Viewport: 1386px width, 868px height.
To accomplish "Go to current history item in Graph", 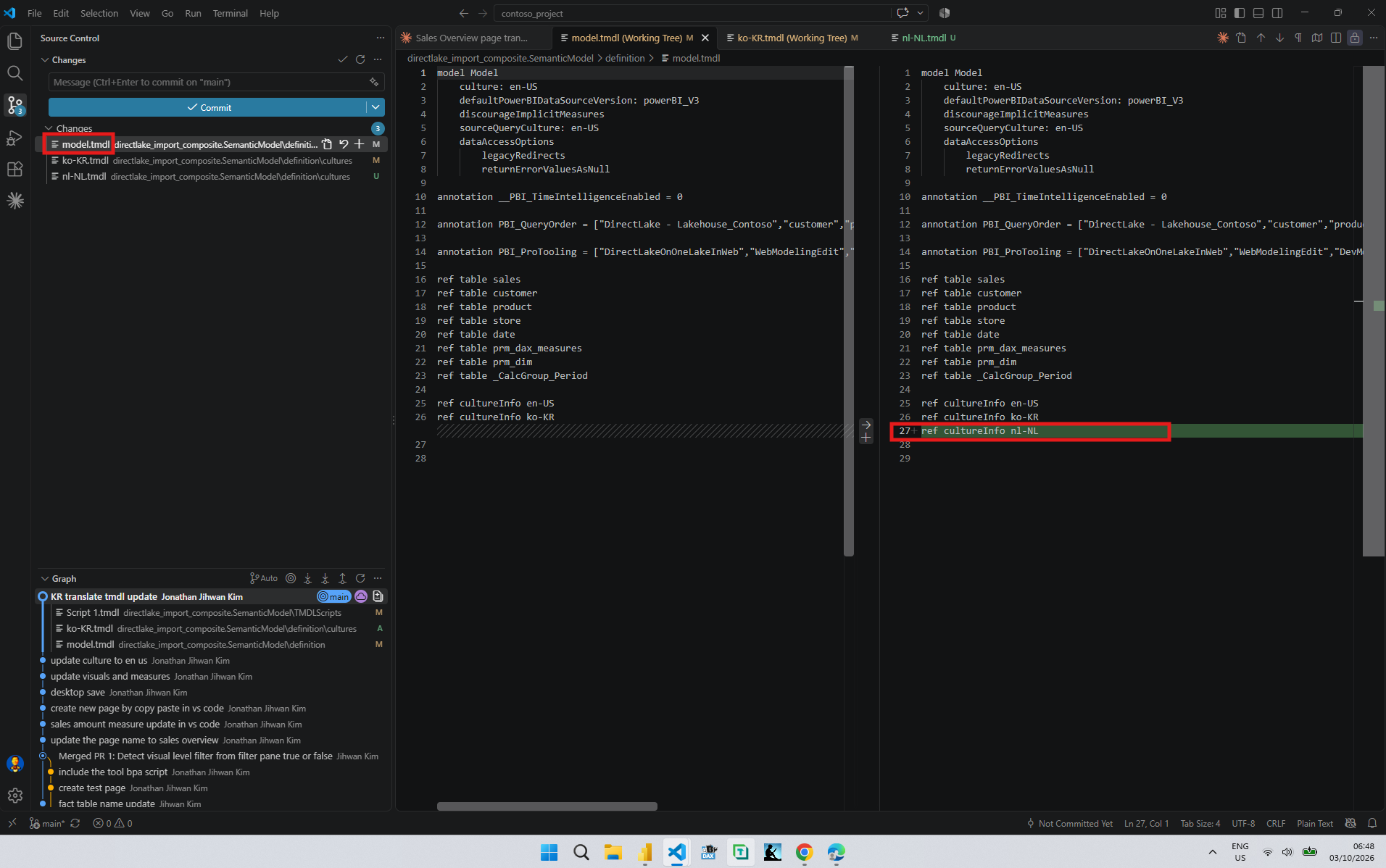I will (x=291, y=578).
